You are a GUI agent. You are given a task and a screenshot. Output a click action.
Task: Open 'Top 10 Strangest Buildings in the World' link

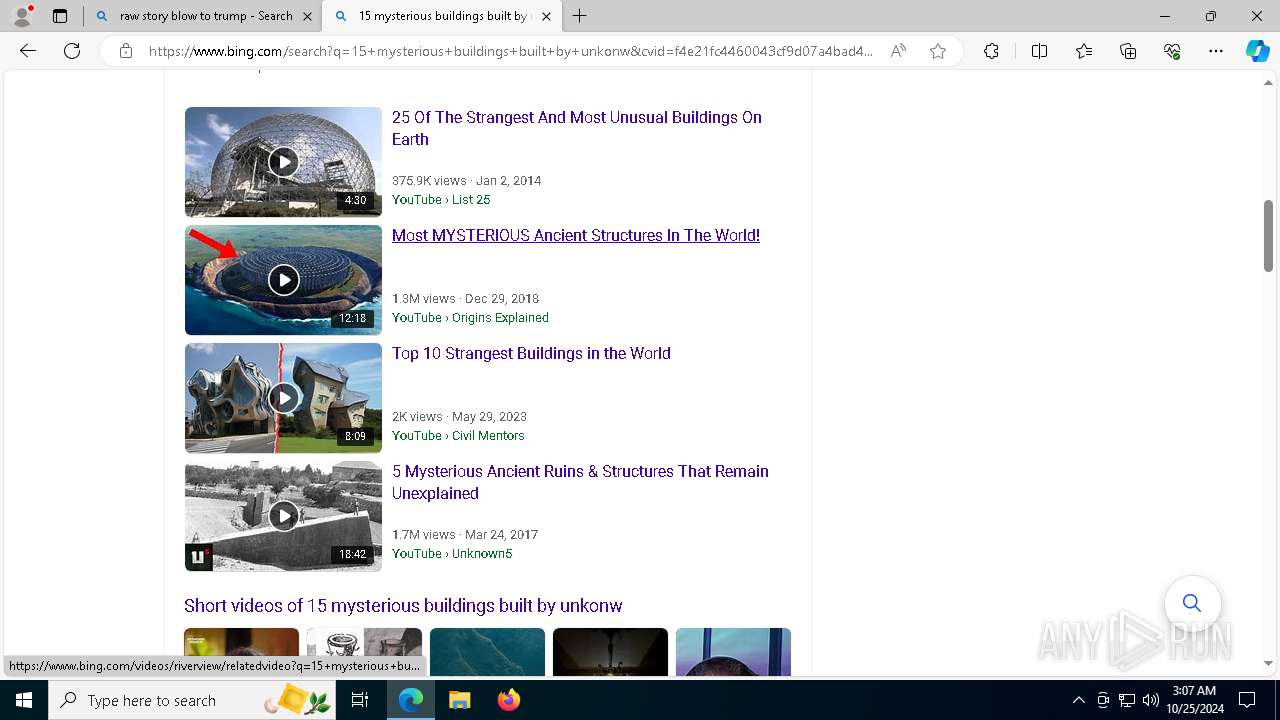pos(531,353)
